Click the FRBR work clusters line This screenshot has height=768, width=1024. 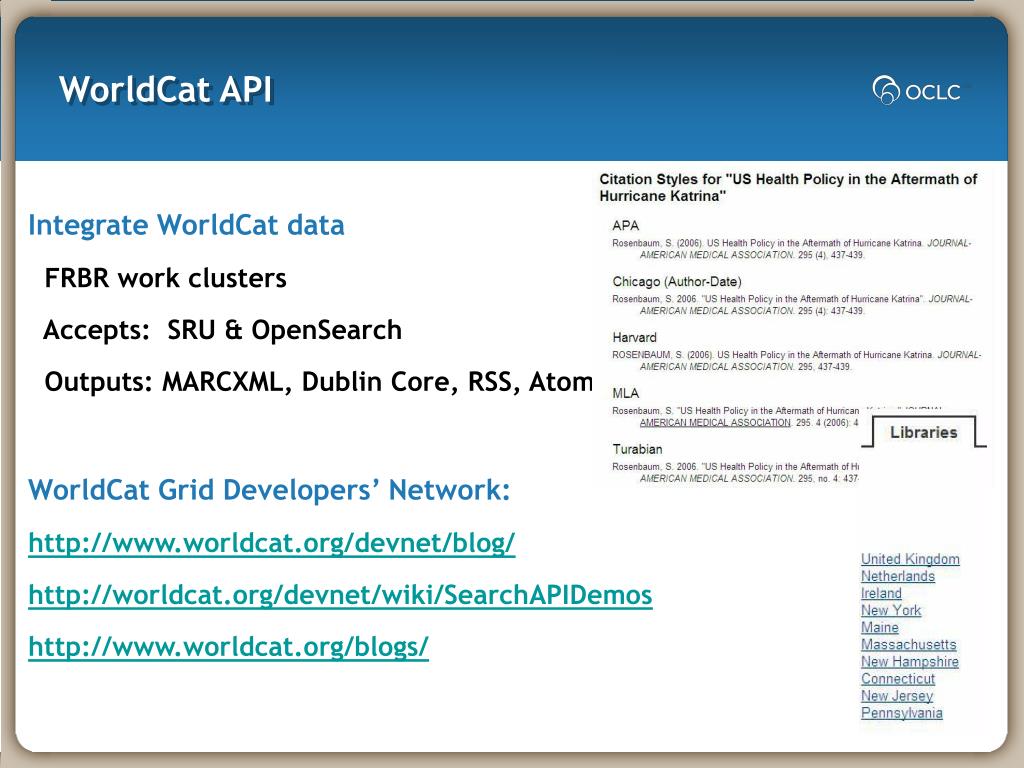pos(165,278)
